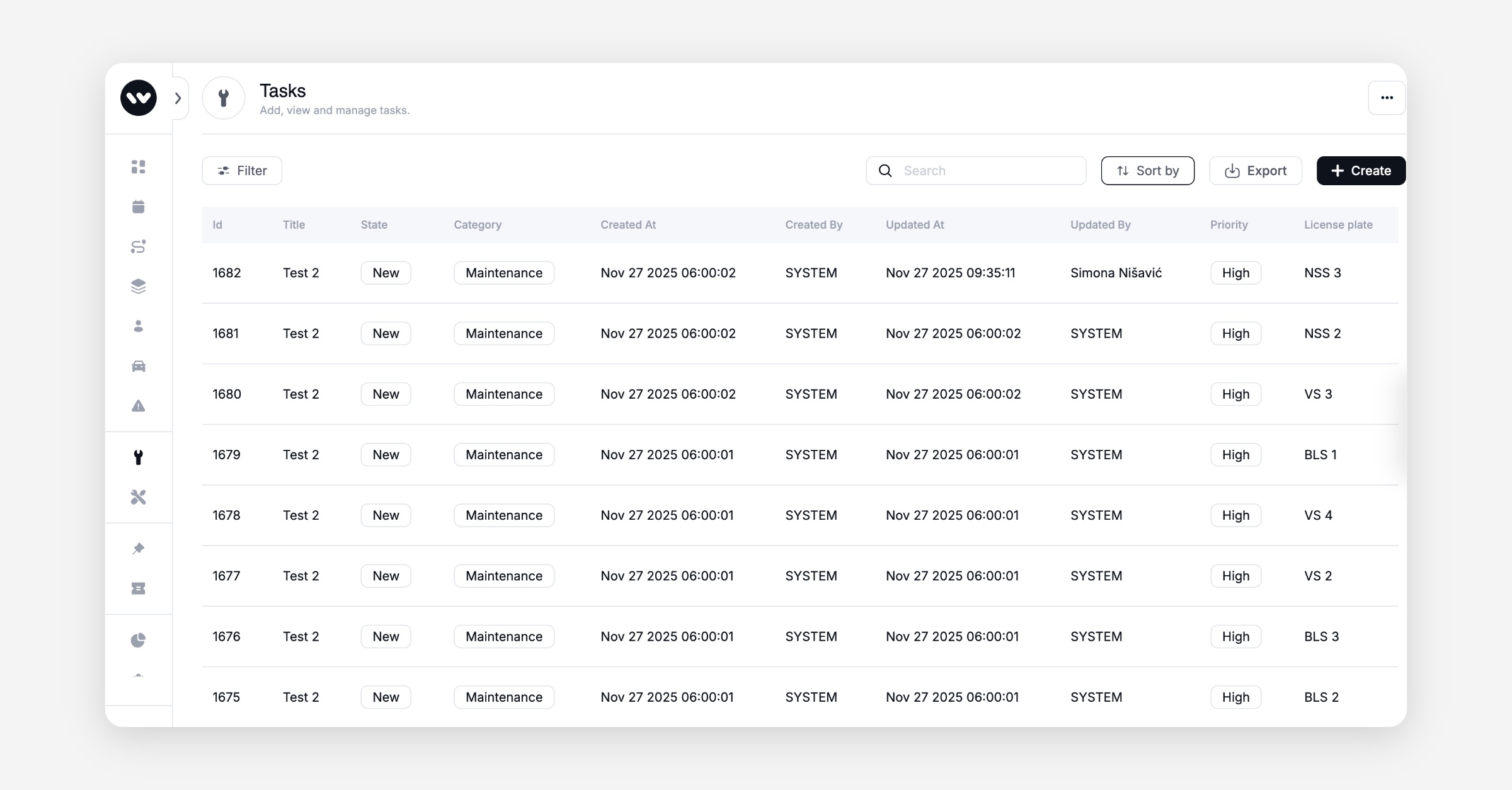Open the Sort by dropdown
Viewport: 1512px width, 790px height.
pyautogui.click(x=1147, y=171)
